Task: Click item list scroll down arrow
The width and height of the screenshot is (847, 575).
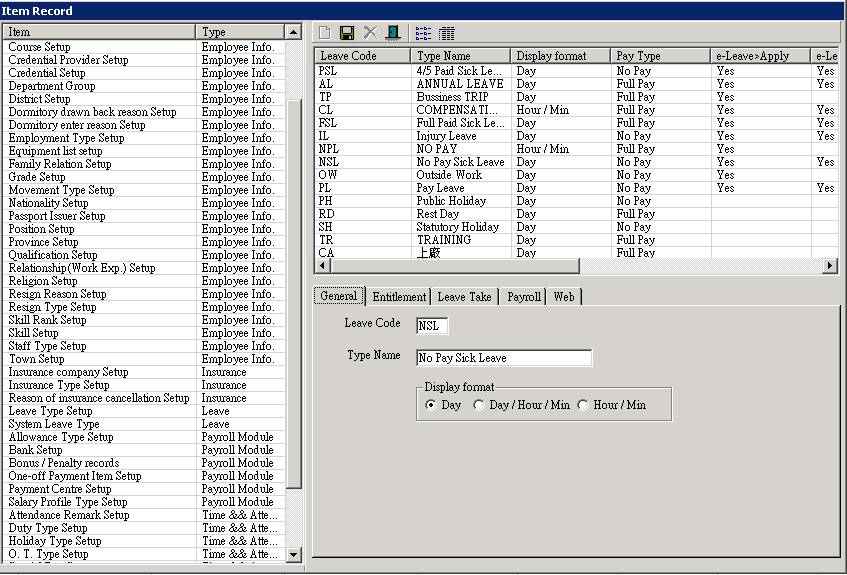Action: [293, 554]
